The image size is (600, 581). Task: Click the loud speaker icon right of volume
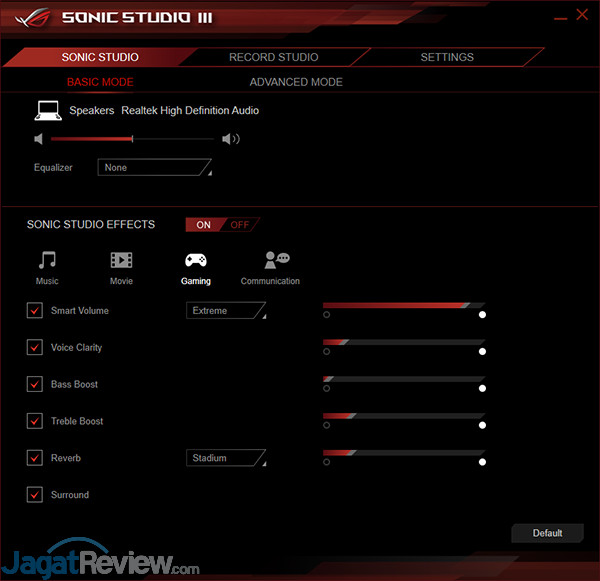tap(231, 139)
